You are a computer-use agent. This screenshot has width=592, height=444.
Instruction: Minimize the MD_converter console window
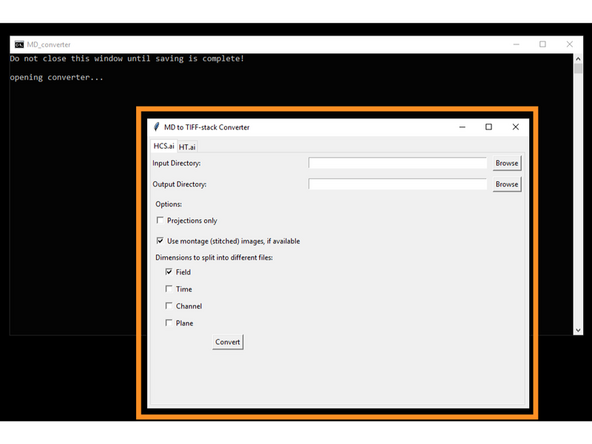tap(516, 45)
